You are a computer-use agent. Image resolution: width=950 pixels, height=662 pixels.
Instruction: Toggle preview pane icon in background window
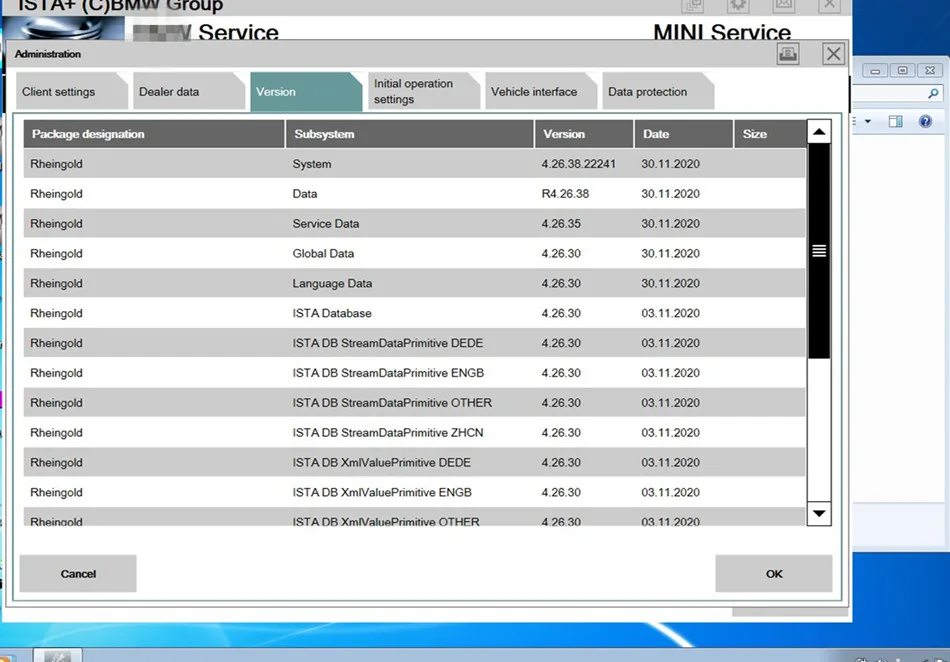(x=895, y=122)
